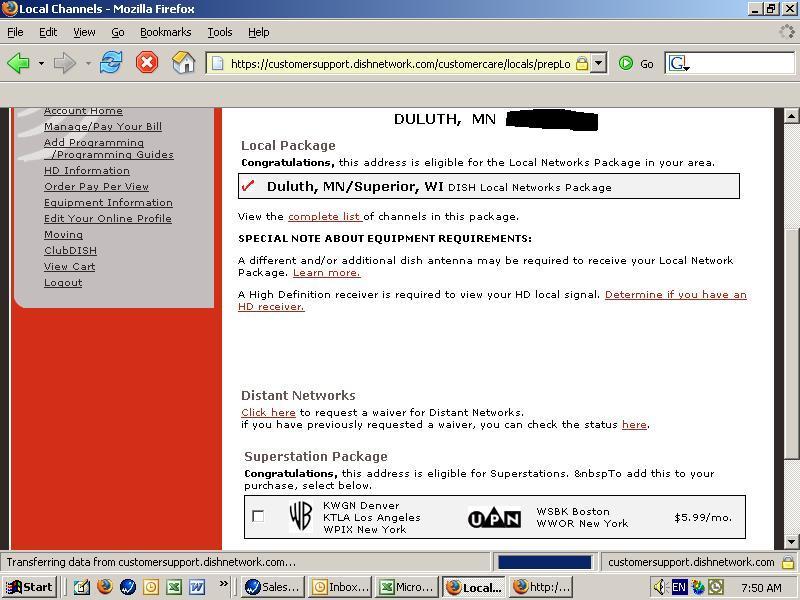
Task: Click the Logout link
Action: (63, 283)
